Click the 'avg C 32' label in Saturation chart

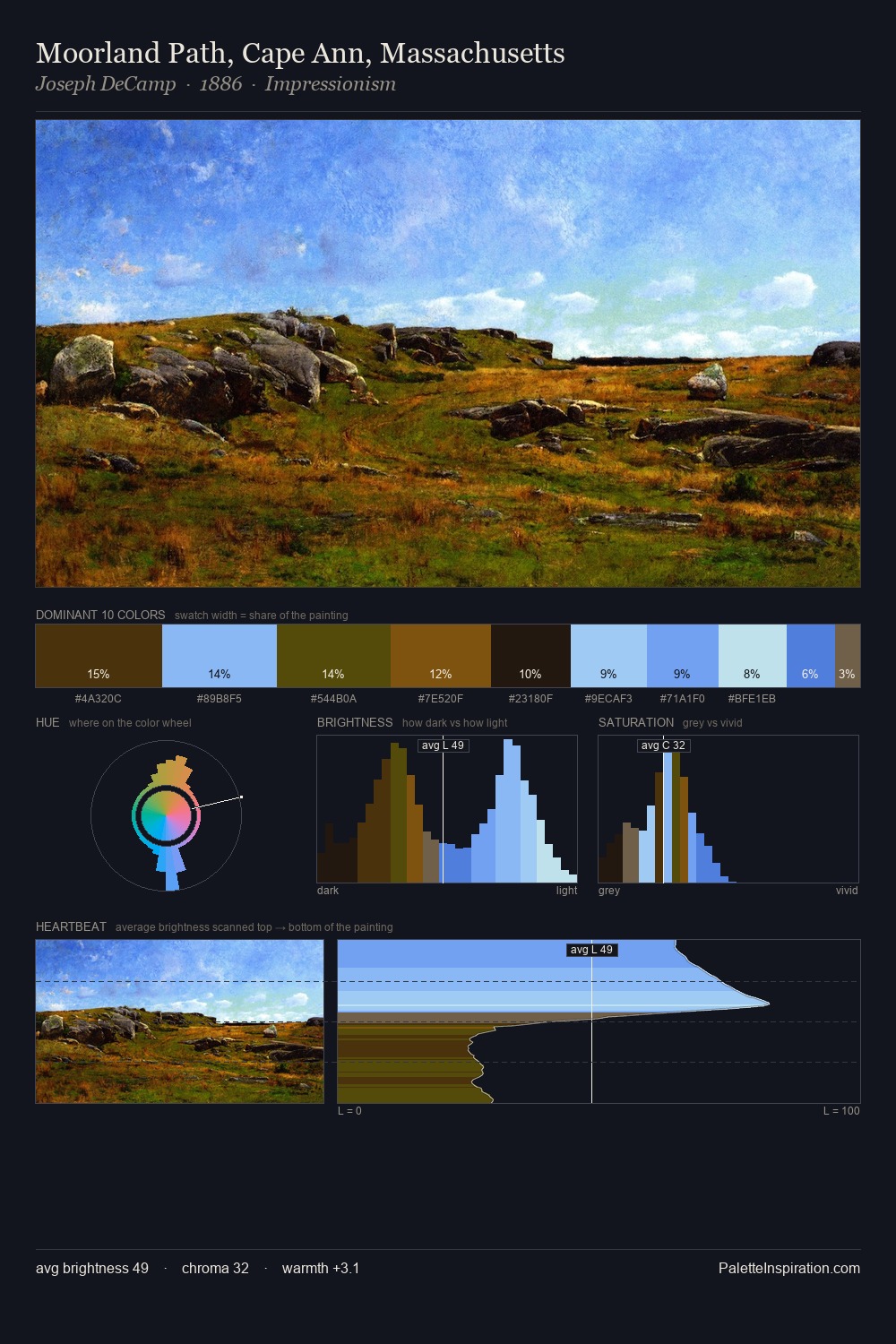663,745
